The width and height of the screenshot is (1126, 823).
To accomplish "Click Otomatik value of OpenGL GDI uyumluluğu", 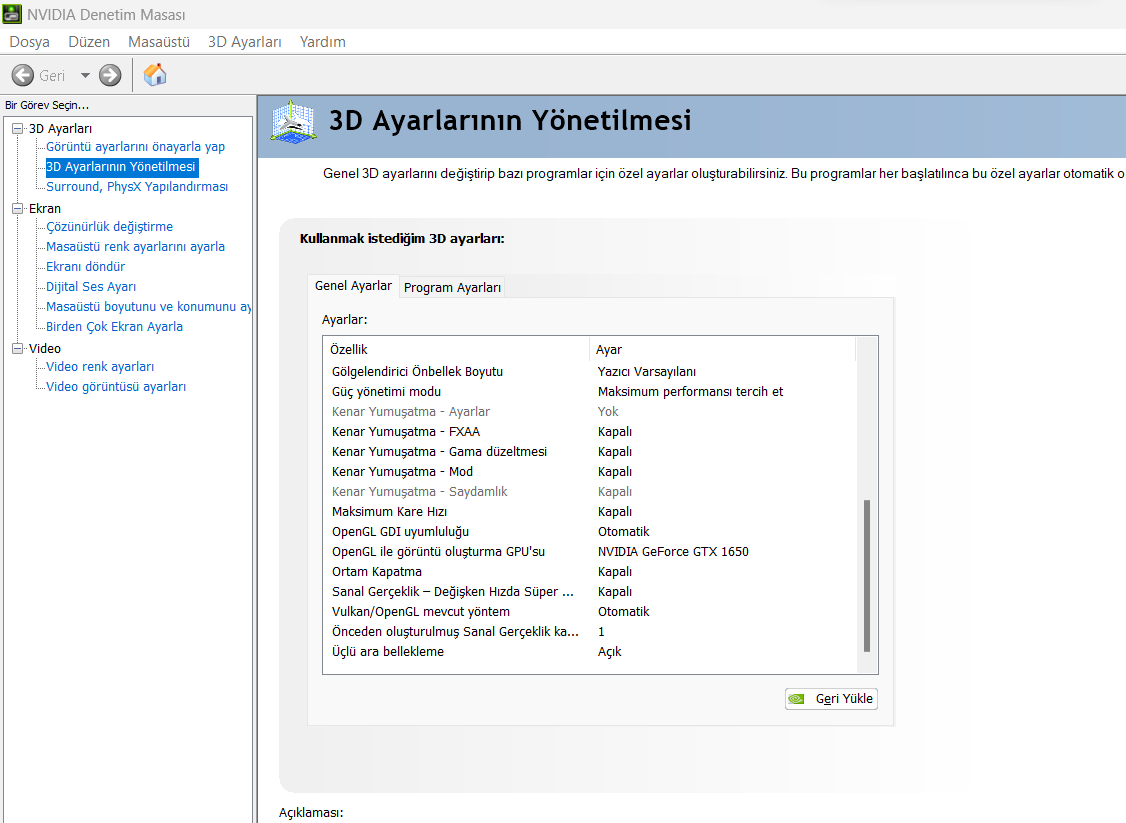I will [x=623, y=531].
